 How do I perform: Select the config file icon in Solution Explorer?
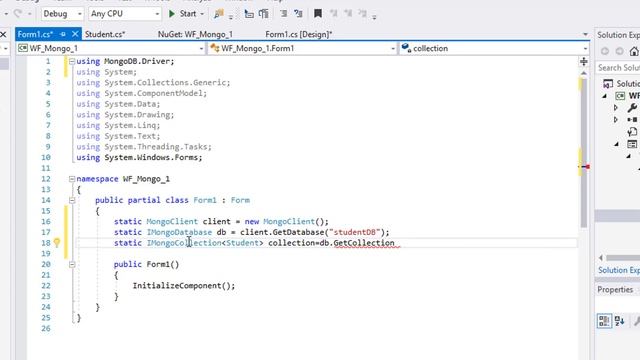pos(632,132)
